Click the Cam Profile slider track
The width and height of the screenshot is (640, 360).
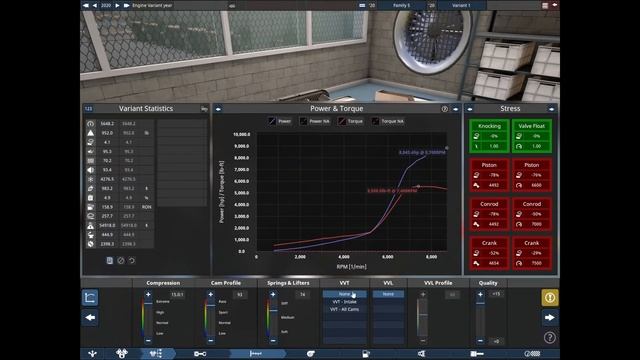(211, 318)
